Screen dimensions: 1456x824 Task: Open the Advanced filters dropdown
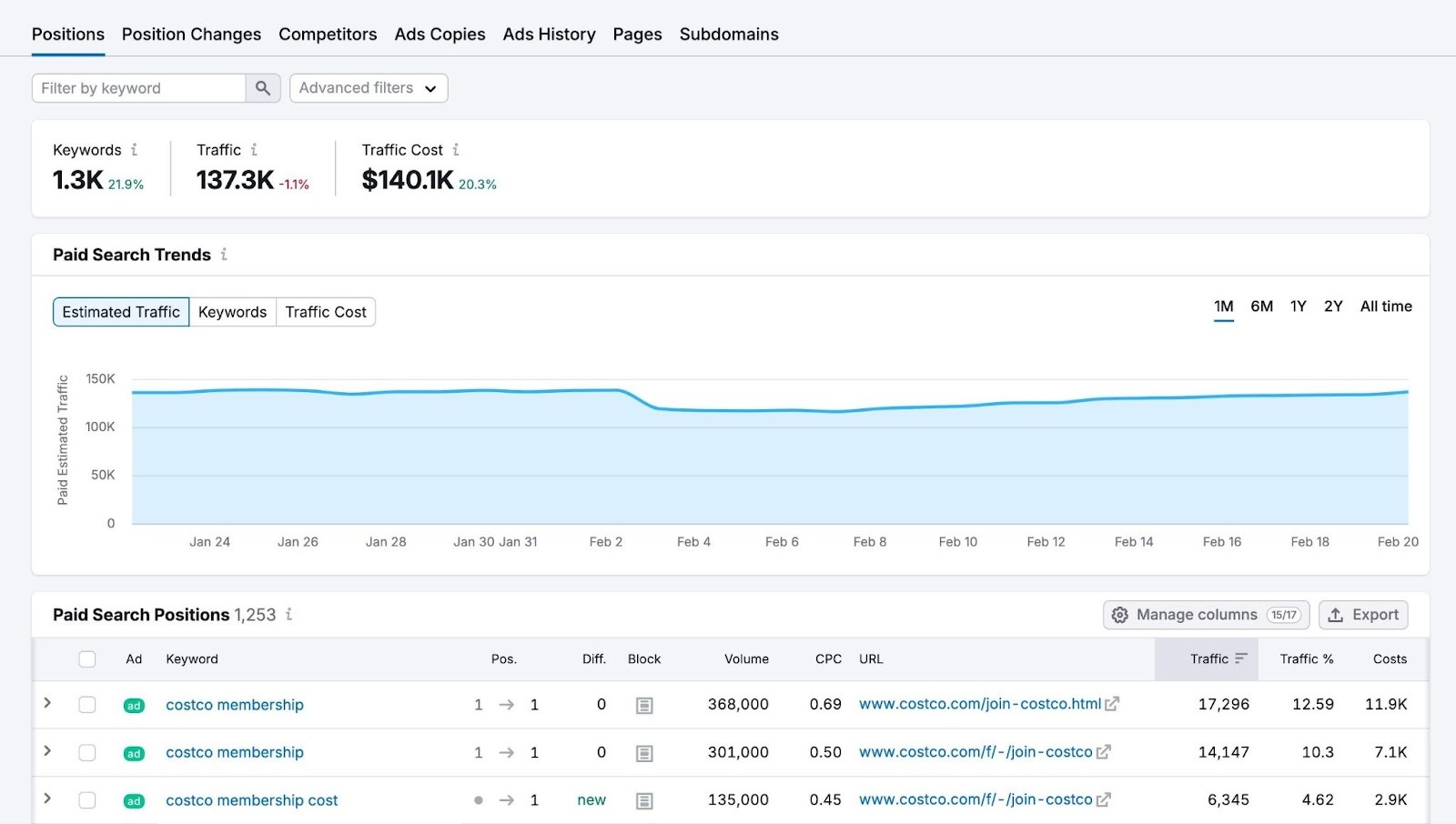click(x=368, y=88)
